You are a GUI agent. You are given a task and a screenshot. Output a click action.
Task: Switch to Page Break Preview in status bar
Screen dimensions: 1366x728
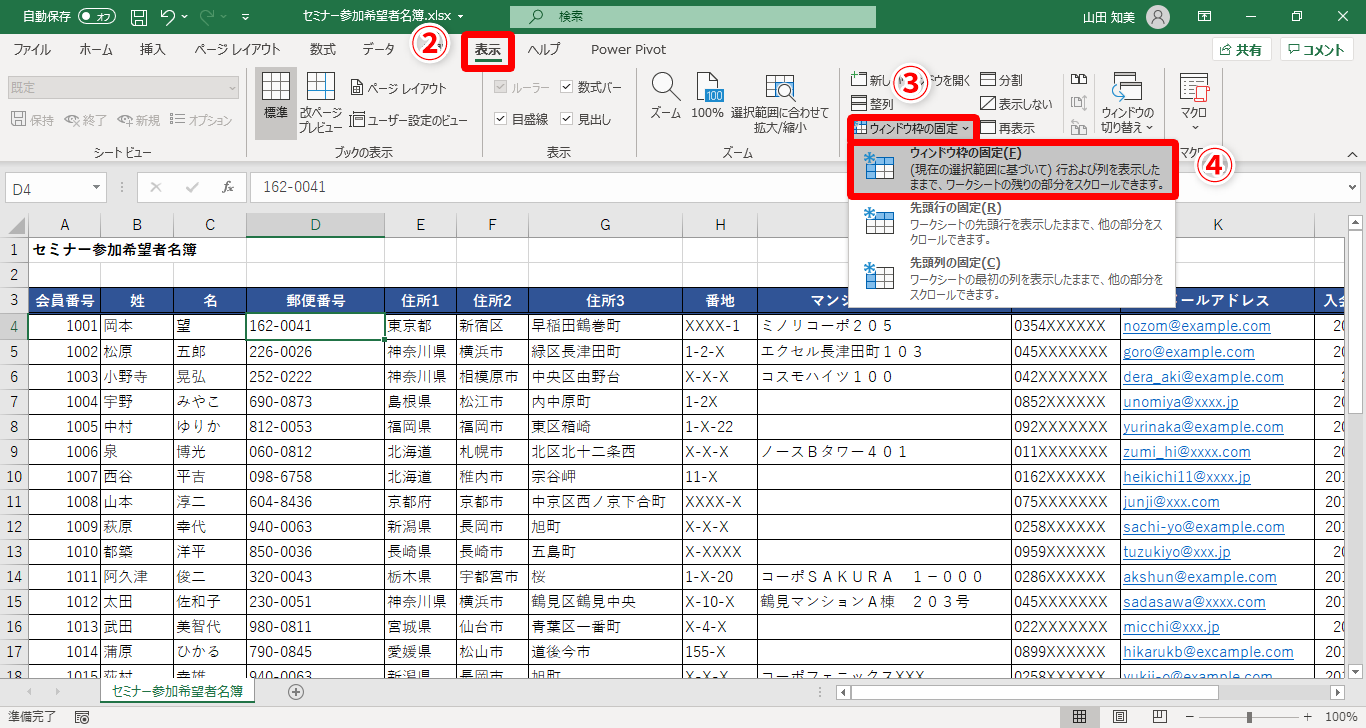pyautogui.click(x=1160, y=717)
